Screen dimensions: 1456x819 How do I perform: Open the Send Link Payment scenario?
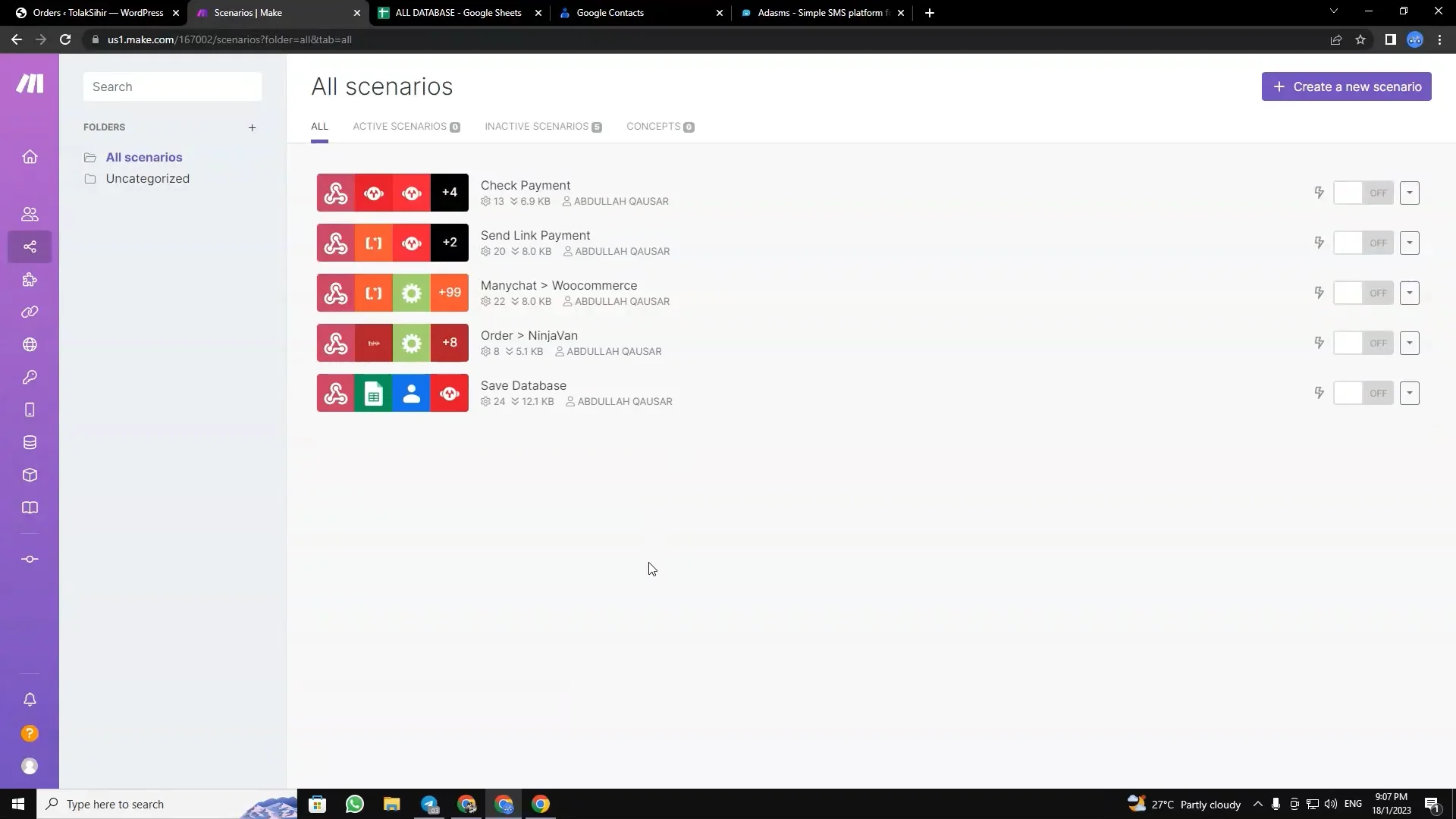(535, 236)
